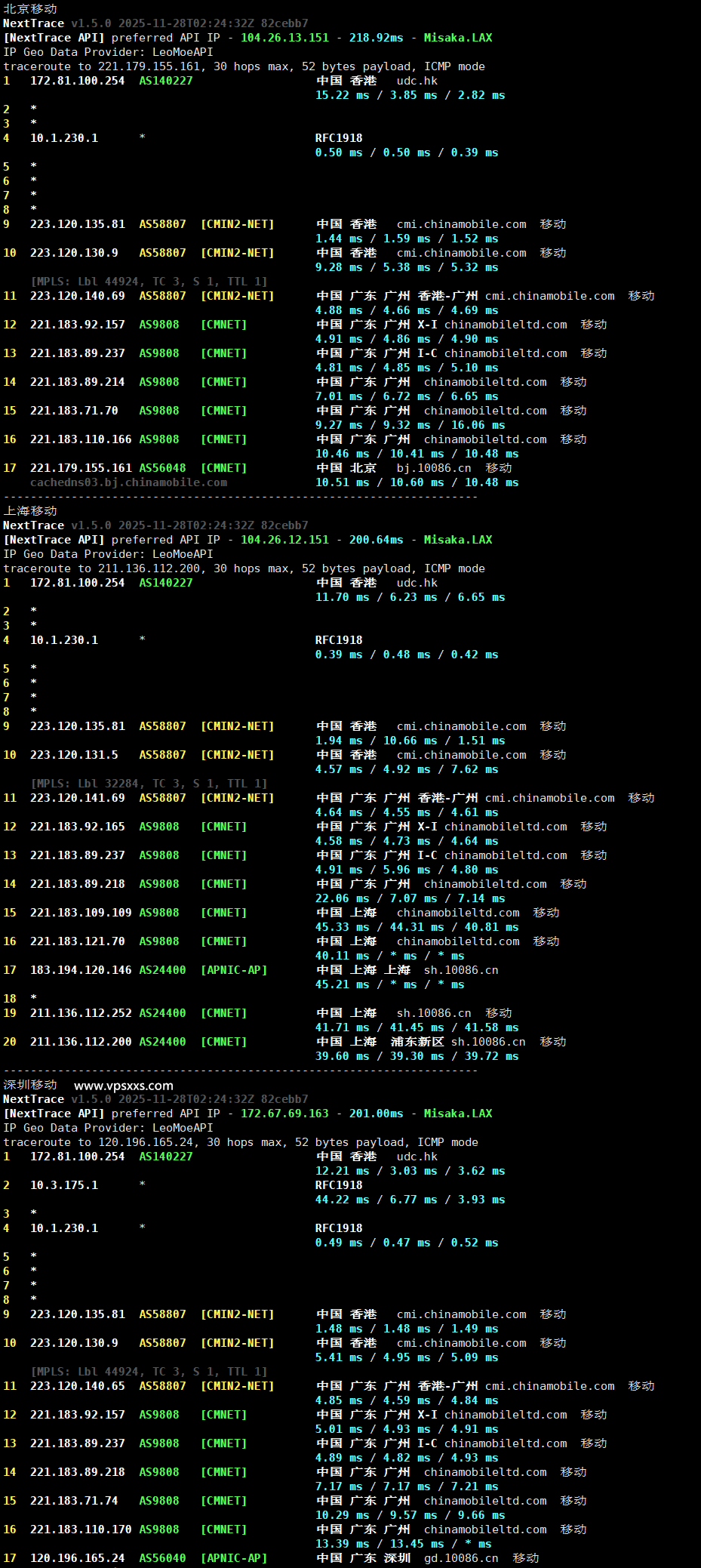The image size is (701, 1568).
Task: Click the 北京移动 section header
Action: 30,8
